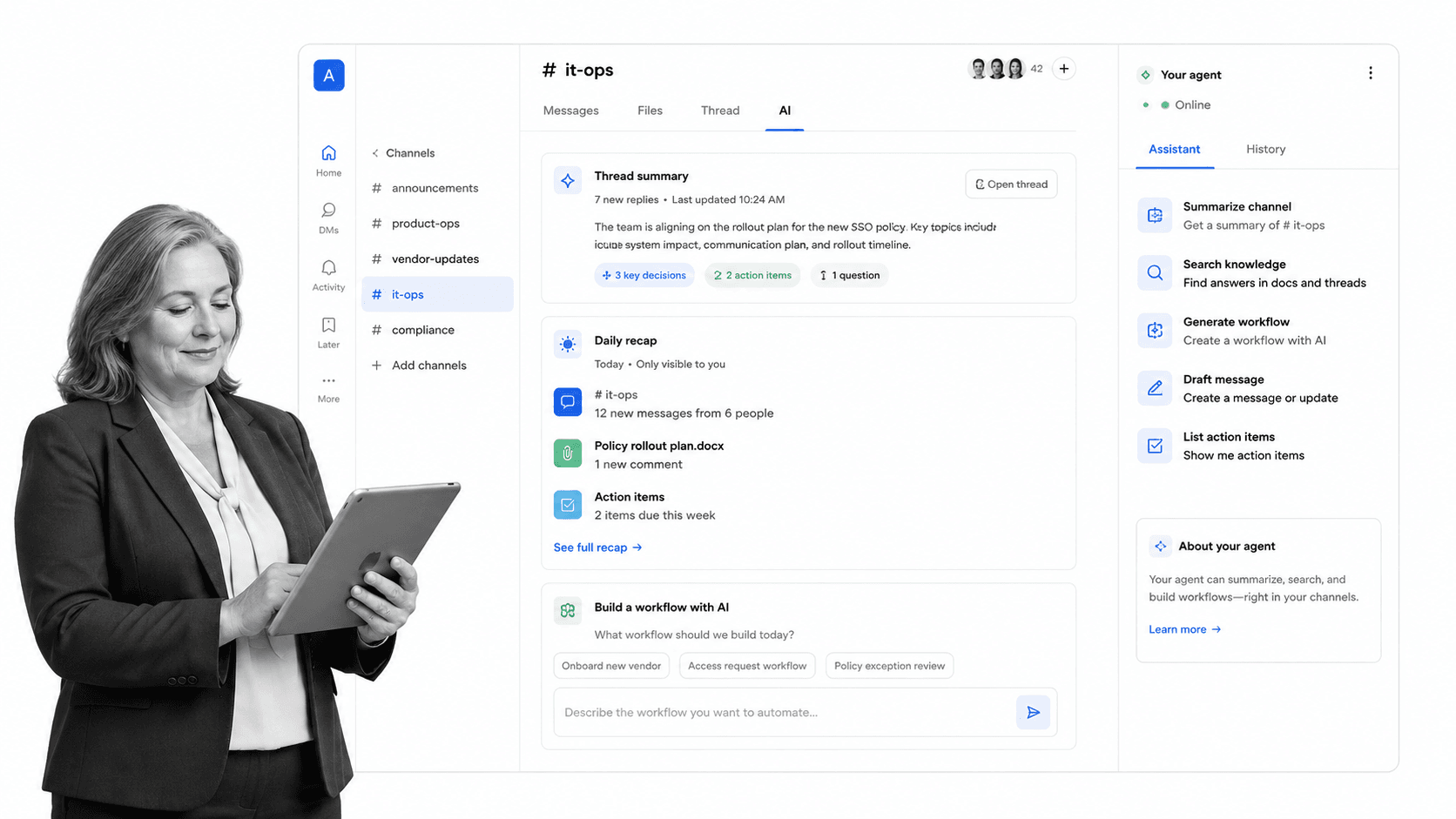Click the Generate workflow icon
This screenshot has height=819, width=1456.
[1155, 331]
